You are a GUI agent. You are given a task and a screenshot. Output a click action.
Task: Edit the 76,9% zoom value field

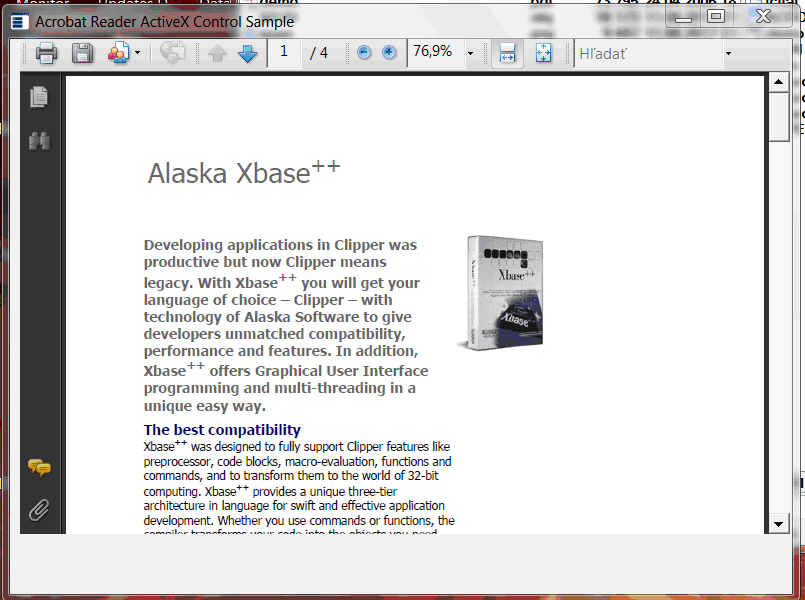click(436, 52)
